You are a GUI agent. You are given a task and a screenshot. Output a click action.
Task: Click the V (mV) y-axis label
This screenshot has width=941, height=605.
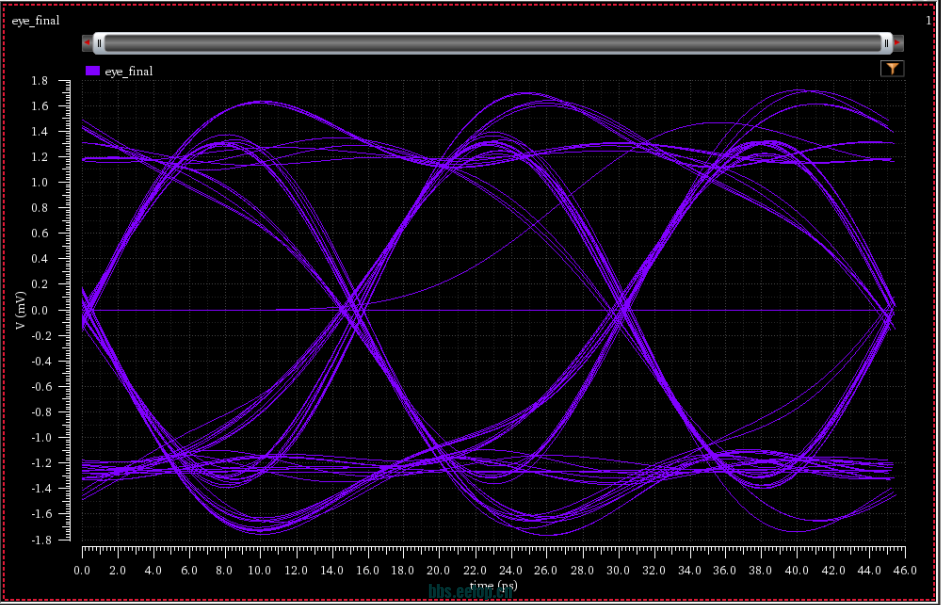[x=21, y=310]
